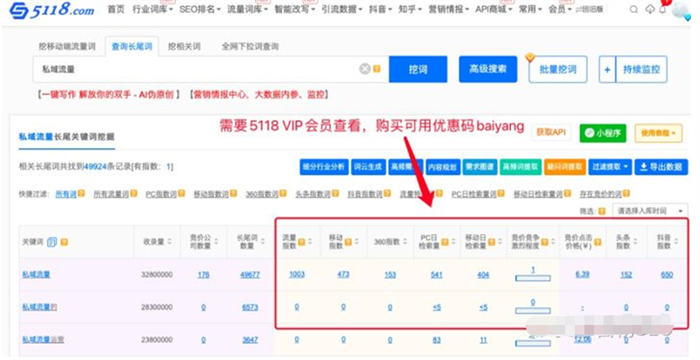The image size is (700, 360).
Task: Clear the keyword input with the X icon
Action: click(365, 69)
